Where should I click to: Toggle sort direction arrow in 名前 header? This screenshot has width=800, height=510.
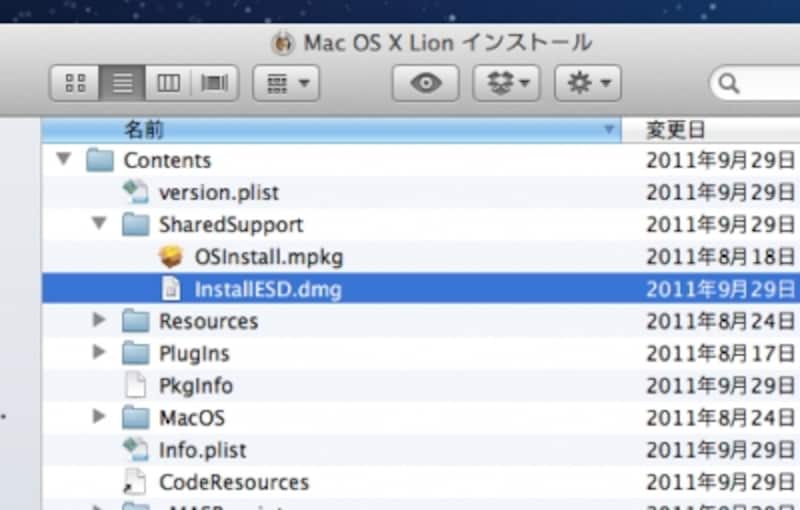click(x=608, y=130)
